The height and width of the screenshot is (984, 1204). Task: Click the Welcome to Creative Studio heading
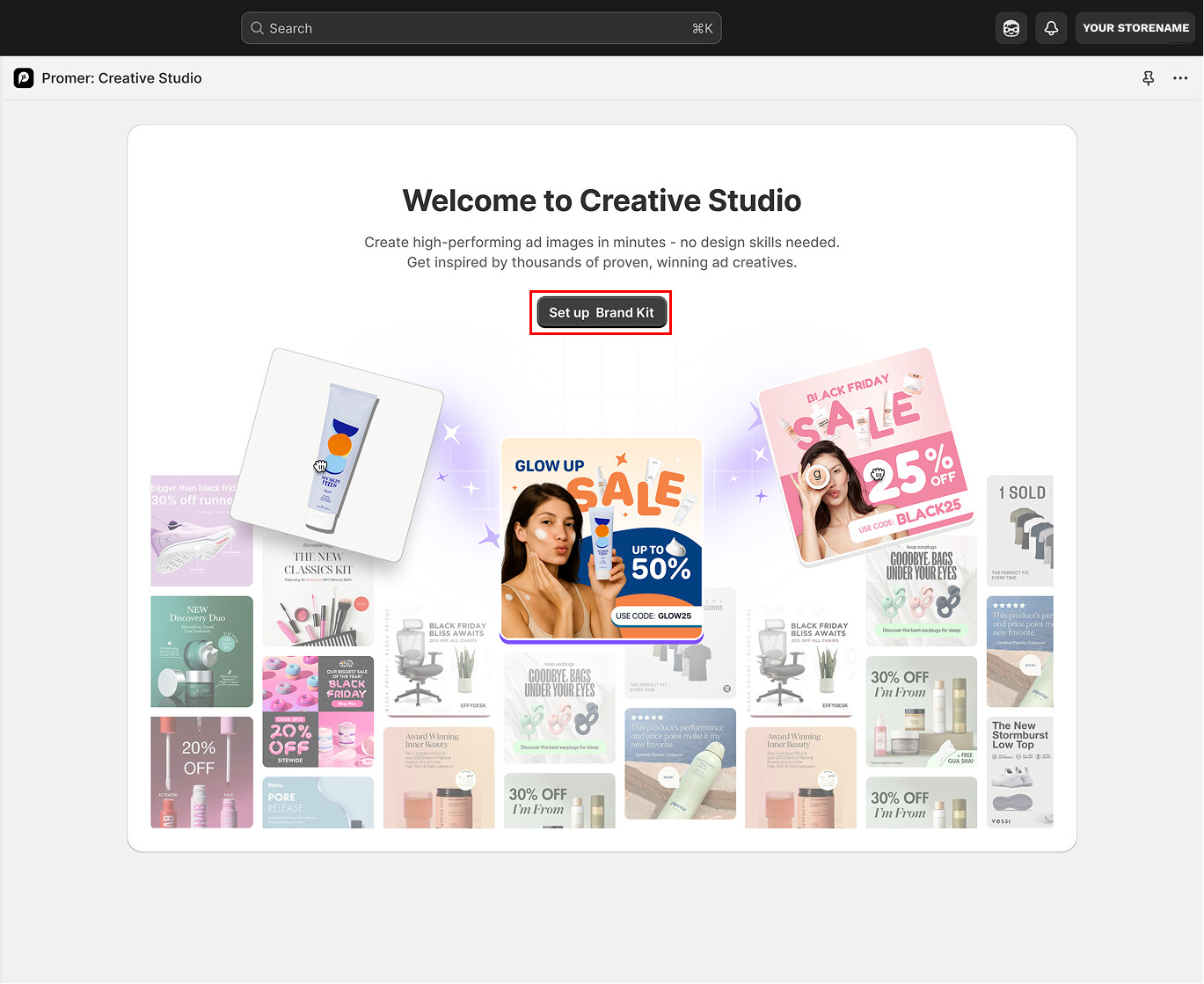(602, 200)
